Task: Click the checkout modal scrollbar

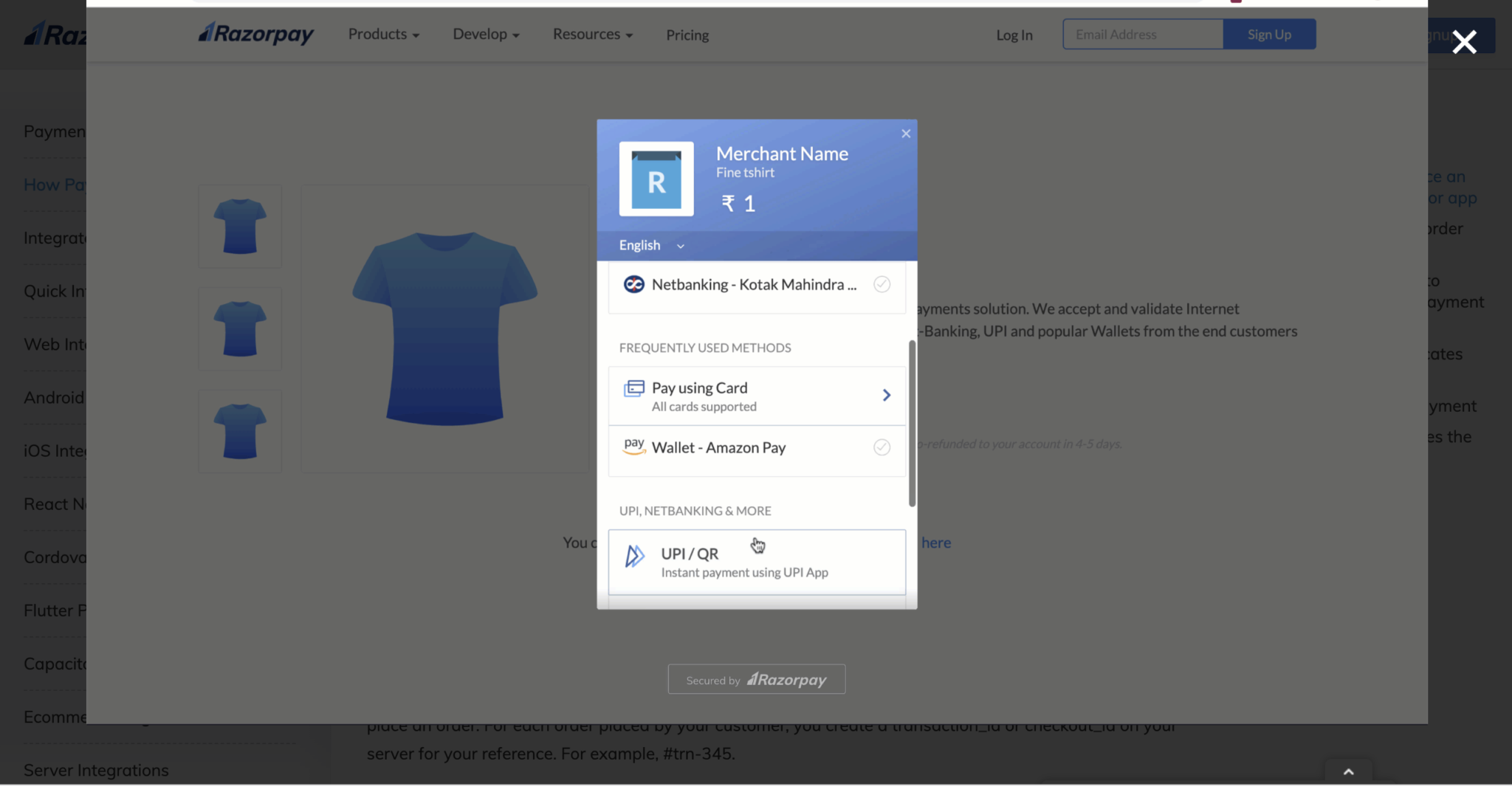Action: point(912,424)
